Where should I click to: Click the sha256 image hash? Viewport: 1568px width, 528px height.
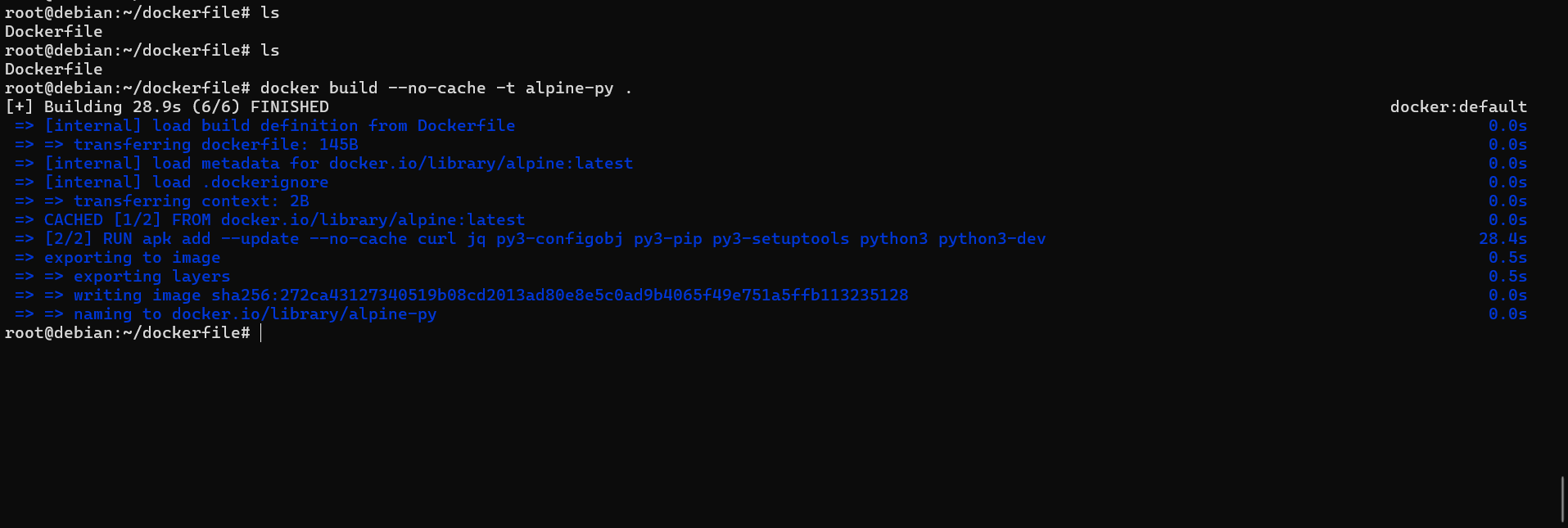[559, 296]
